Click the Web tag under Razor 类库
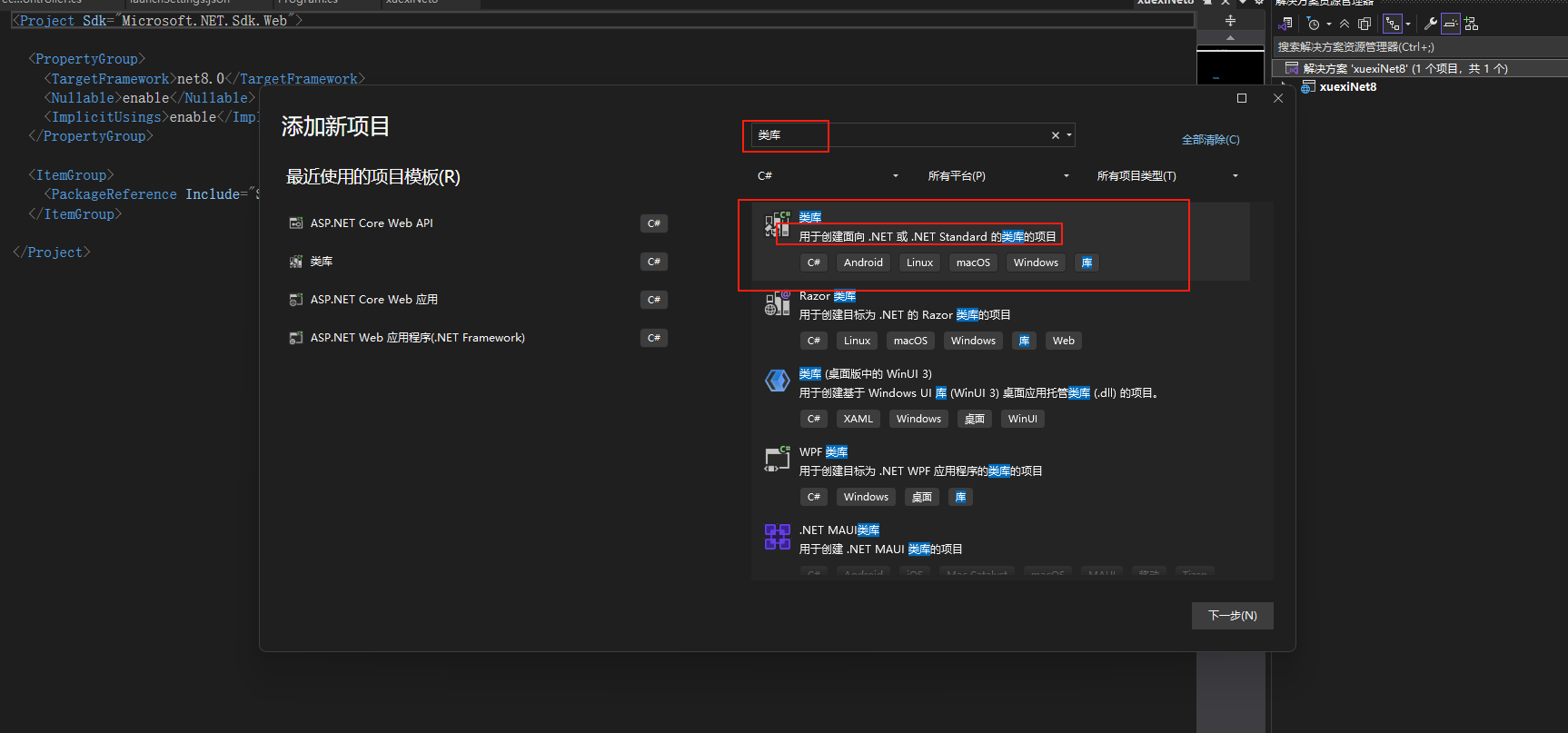The height and width of the screenshot is (733, 1568). click(1063, 341)
